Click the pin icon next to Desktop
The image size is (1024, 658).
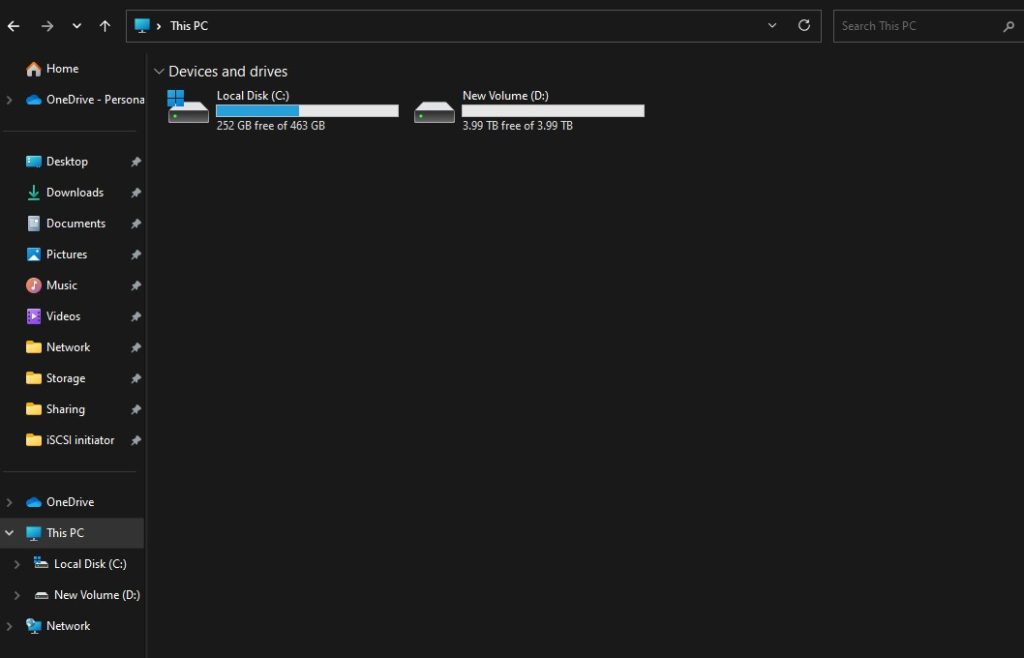click(x=135, y=162)
